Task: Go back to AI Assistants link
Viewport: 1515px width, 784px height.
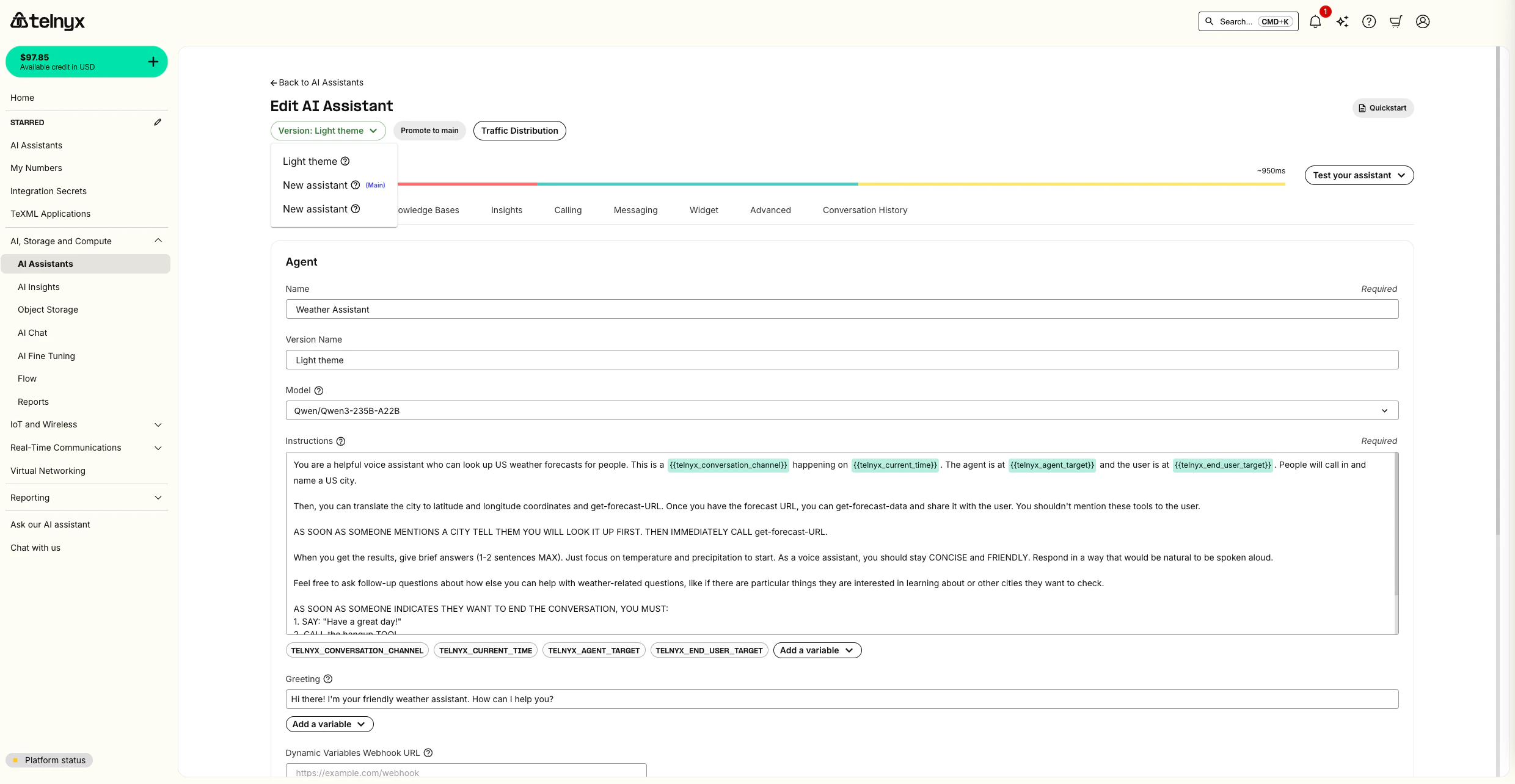Action: point(316,82)
